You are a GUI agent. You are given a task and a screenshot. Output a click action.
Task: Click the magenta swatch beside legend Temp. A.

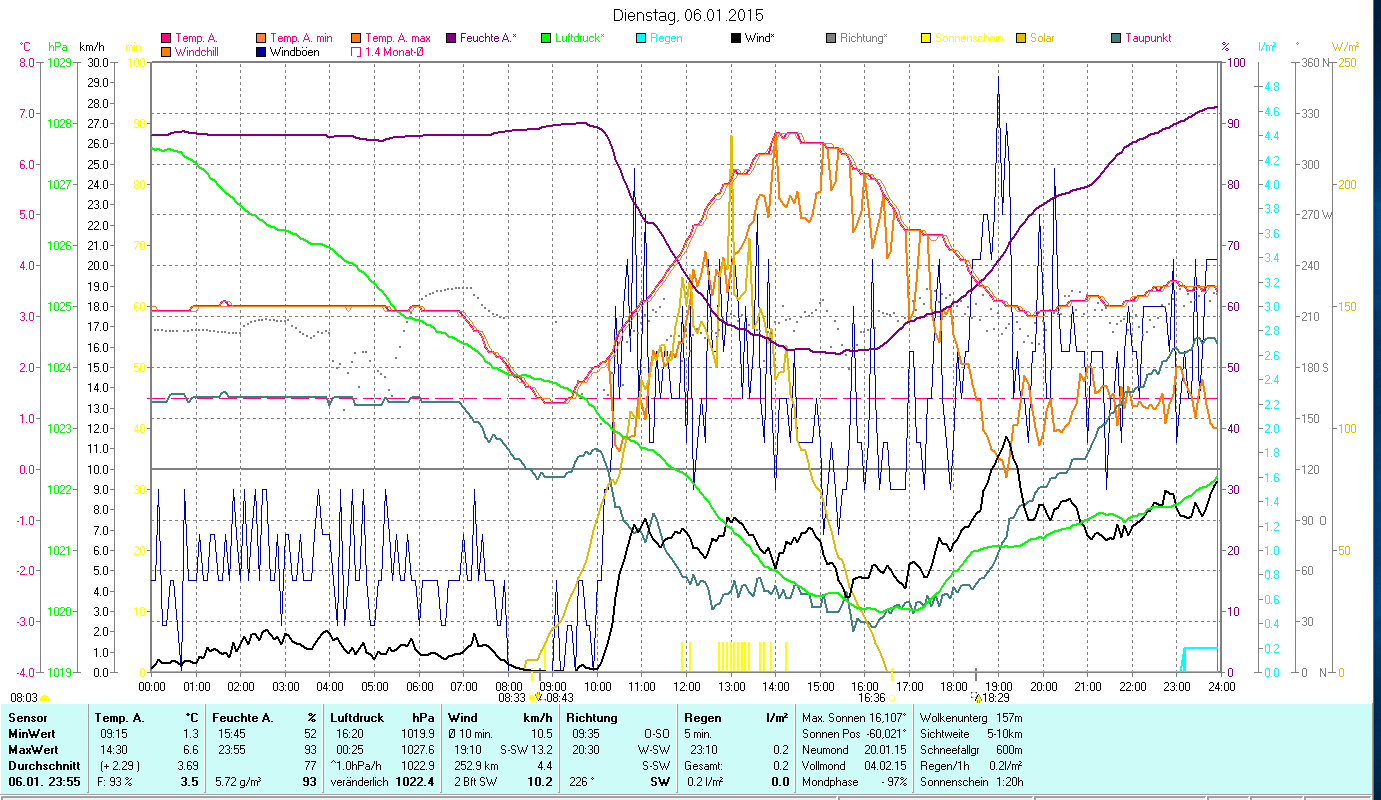166,38
